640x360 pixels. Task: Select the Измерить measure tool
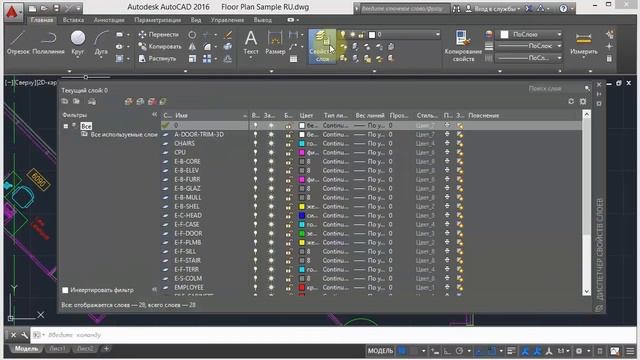pyautogui.click(x=584, y=43)
